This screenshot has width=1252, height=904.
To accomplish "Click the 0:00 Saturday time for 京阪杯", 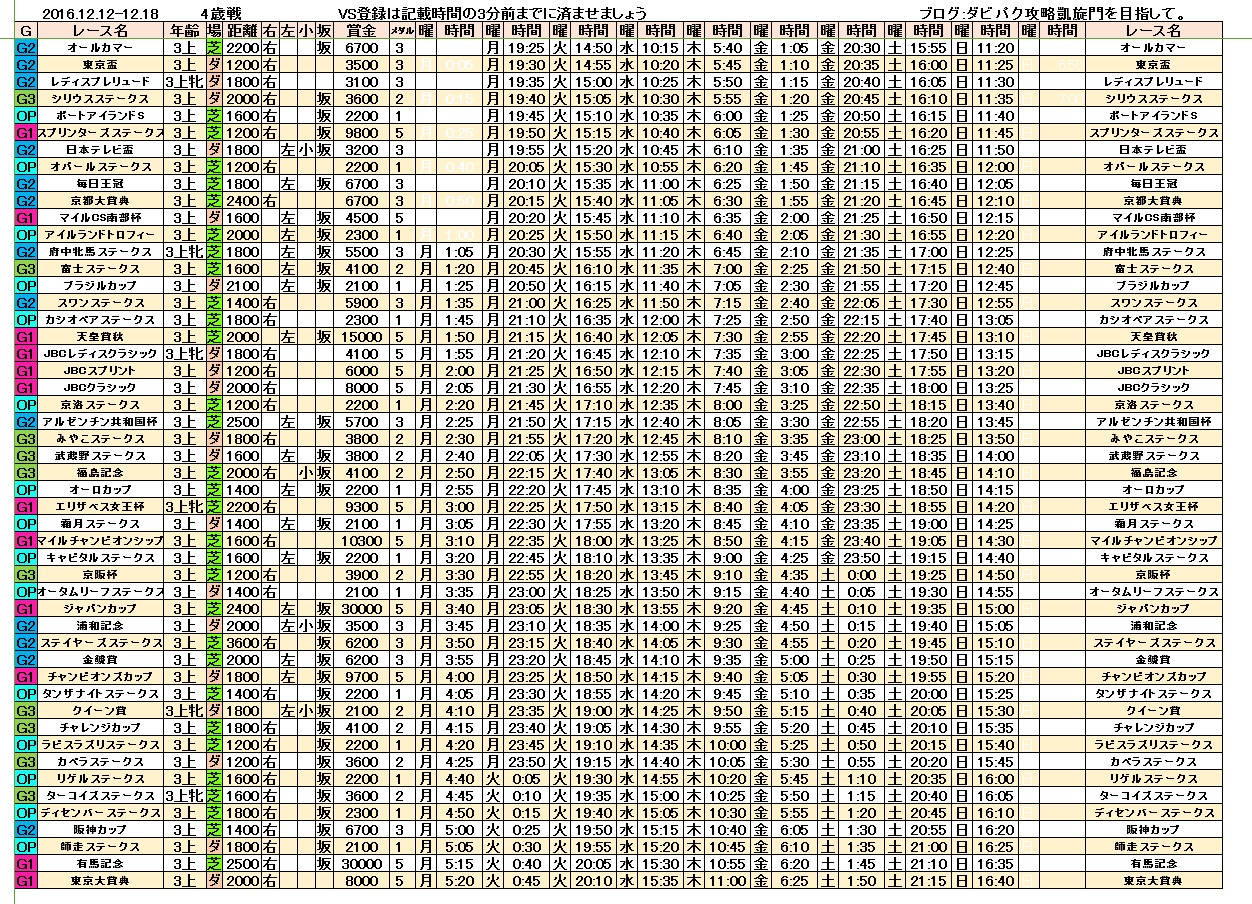I will tap(861, 574).
